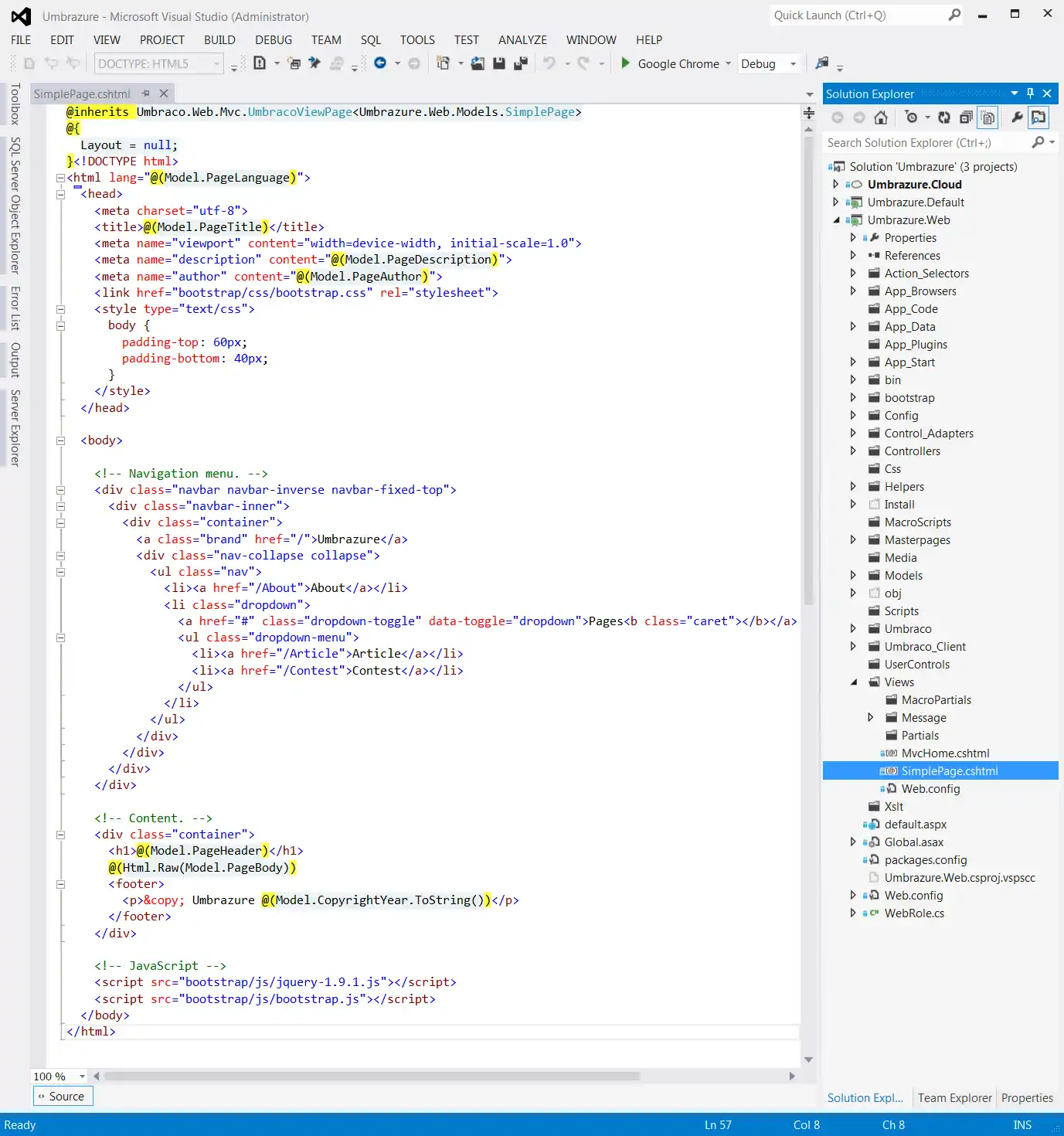The width and height of the screenshot is (1064, 1136).
Task: Expand the Controllers folder node
Action: coord(853,451)
